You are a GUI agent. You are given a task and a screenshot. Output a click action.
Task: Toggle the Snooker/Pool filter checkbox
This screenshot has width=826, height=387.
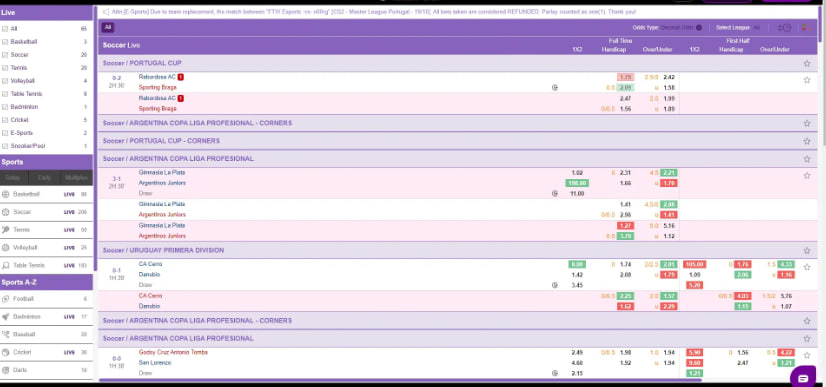[5, 146]
